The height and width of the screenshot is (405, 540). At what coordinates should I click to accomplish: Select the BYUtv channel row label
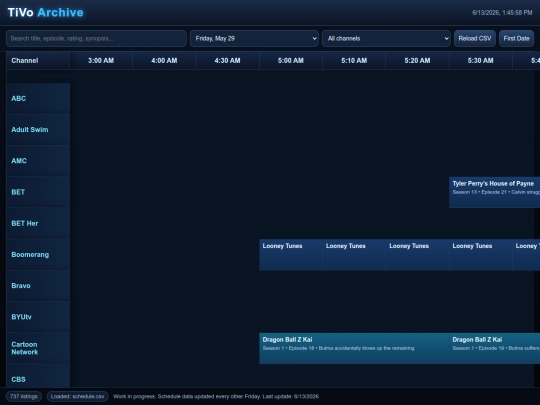[38, 317]
